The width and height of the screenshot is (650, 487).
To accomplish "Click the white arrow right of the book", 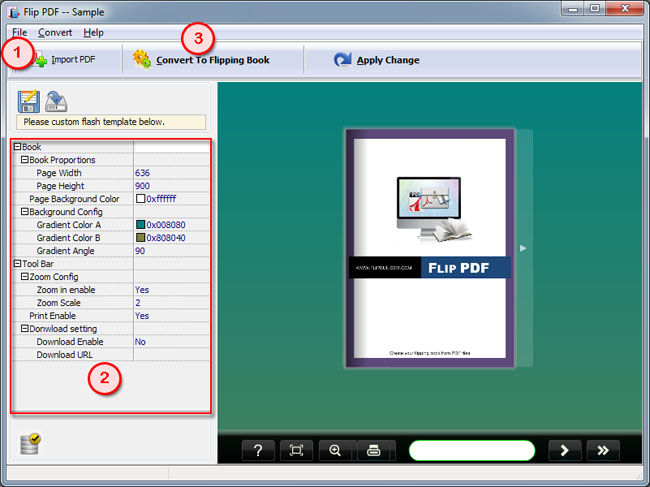I will [523, 248].
